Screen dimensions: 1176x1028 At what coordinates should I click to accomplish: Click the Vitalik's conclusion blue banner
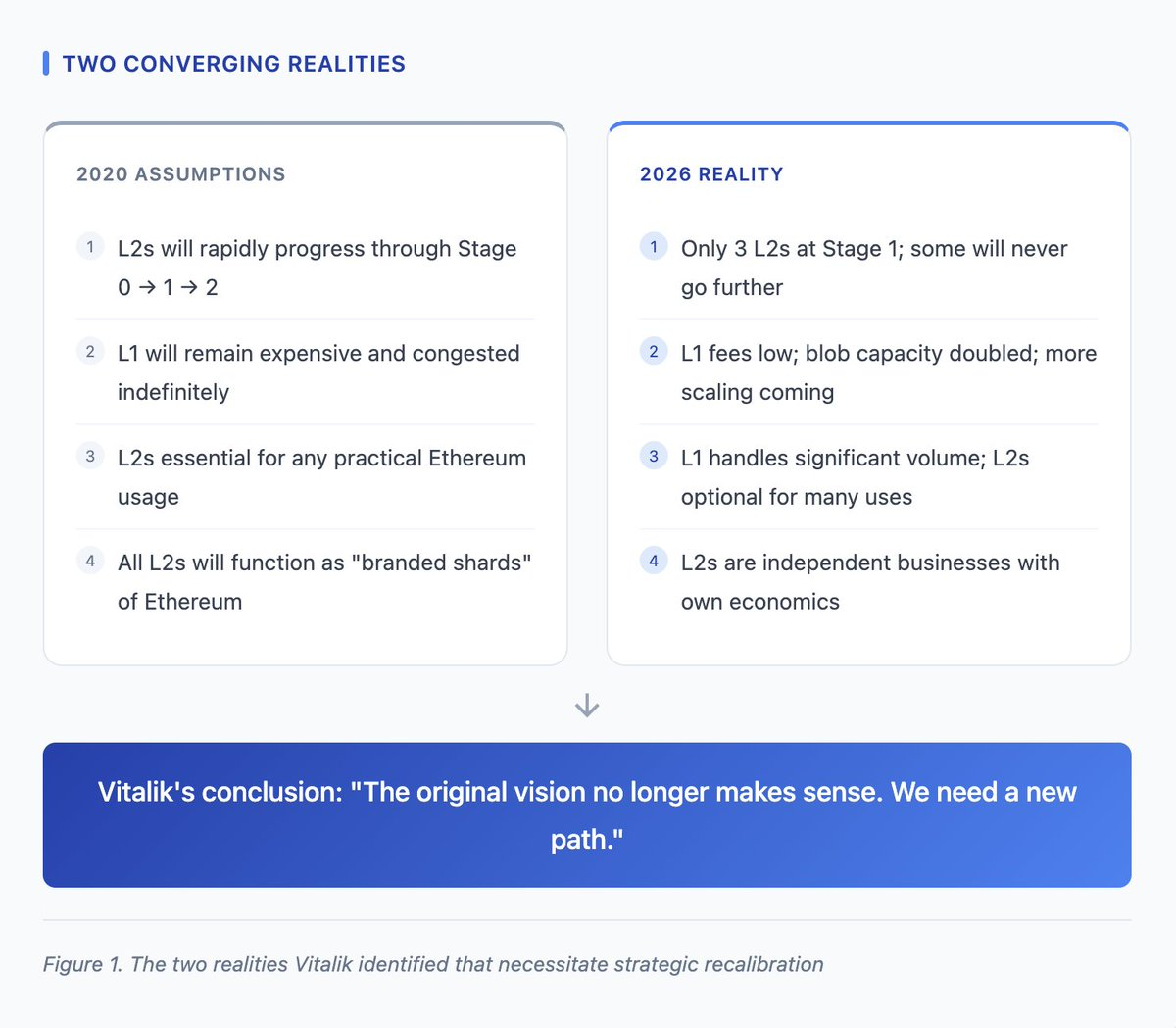coord(587,814)
